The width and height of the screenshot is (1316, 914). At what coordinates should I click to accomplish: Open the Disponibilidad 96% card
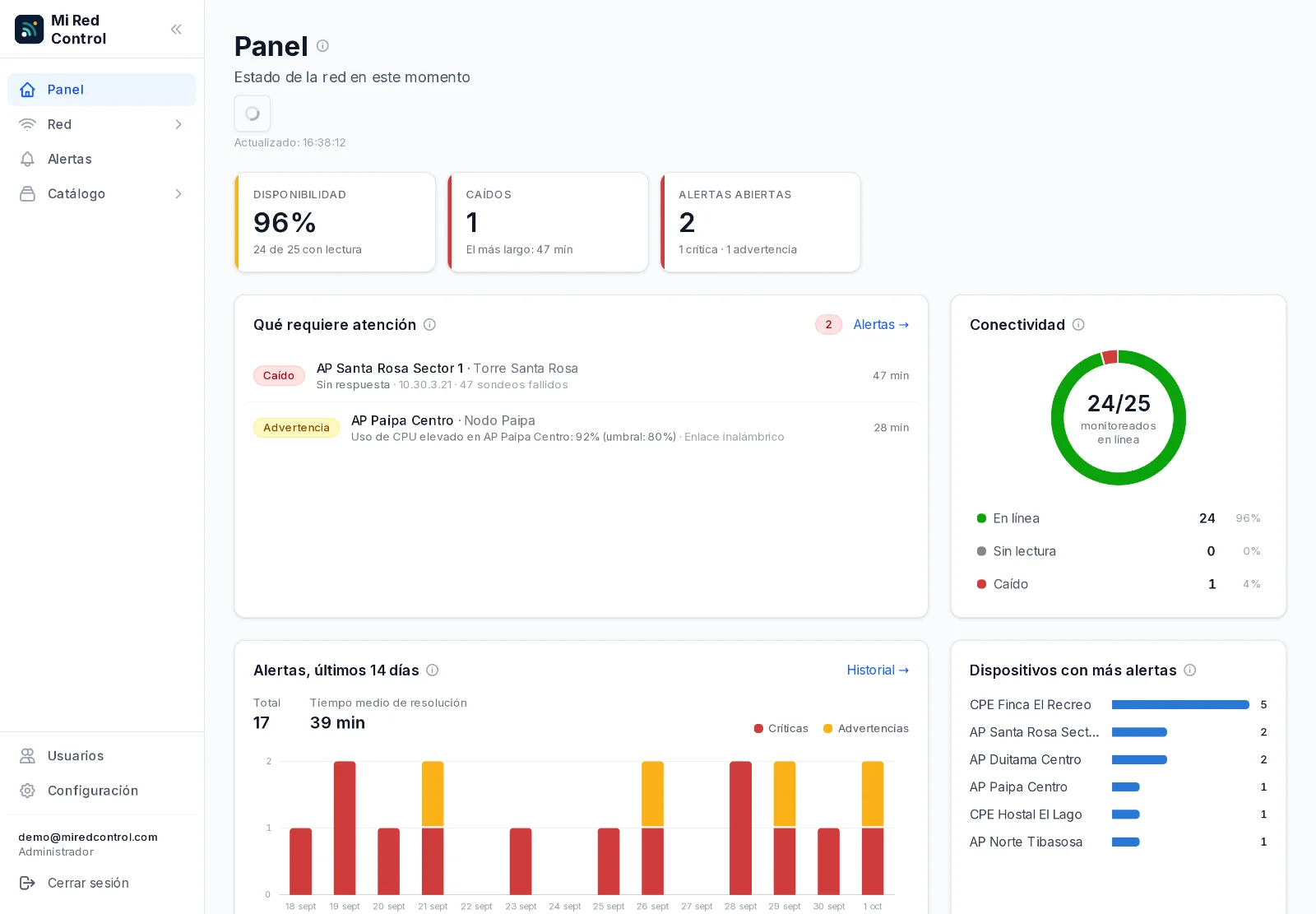click(335, 222)
